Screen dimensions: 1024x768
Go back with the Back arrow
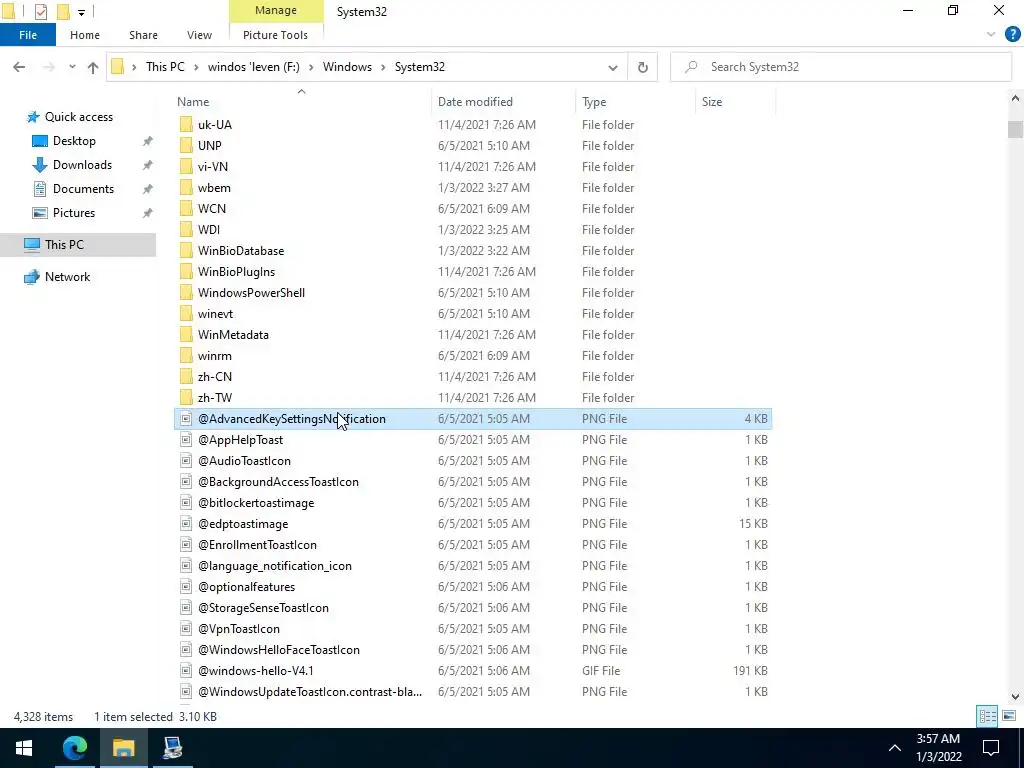pyautogui.click(x=19, y=67)
